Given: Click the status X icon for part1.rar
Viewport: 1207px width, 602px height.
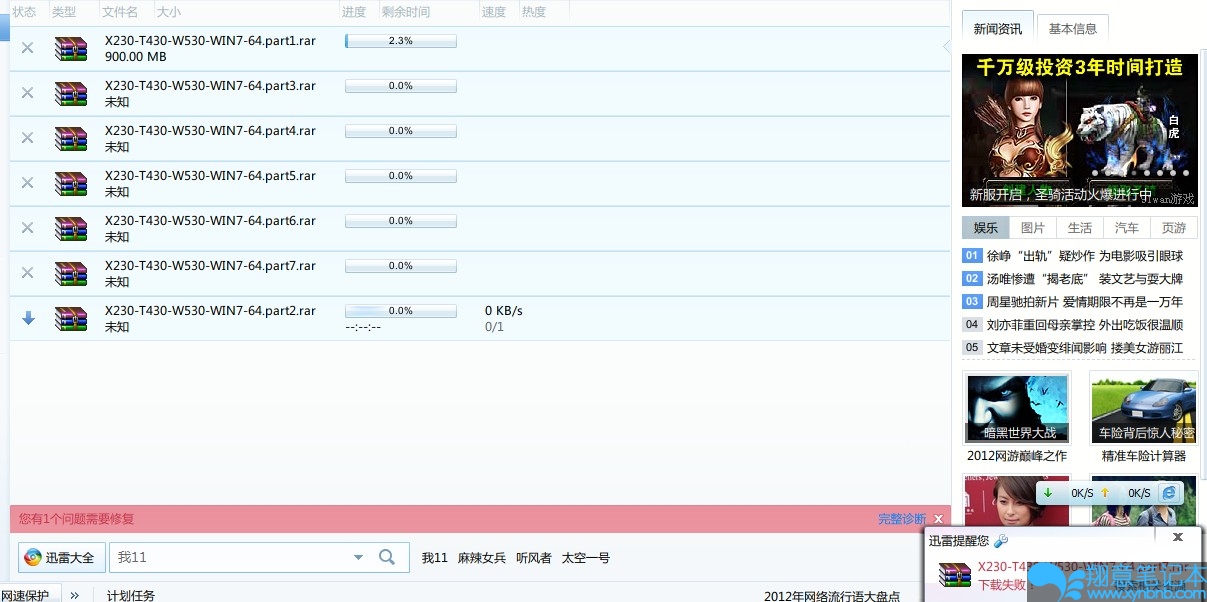Looking at the screenshot, I should [27, 48].
